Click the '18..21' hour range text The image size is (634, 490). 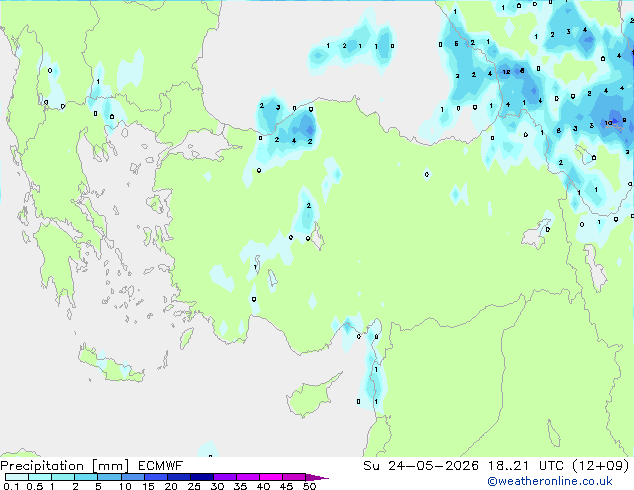click(508, 466)
